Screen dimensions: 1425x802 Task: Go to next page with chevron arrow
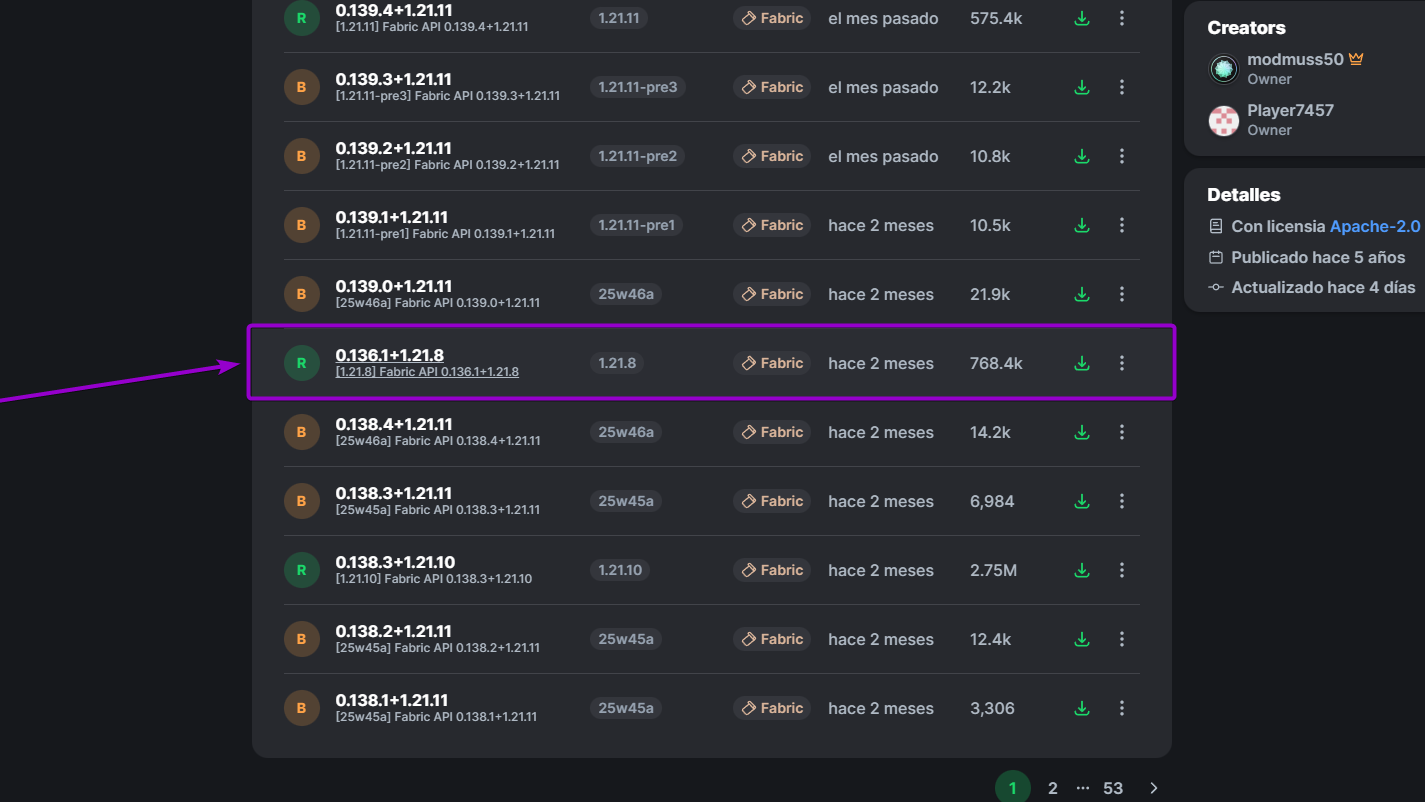pos(1154,788)
